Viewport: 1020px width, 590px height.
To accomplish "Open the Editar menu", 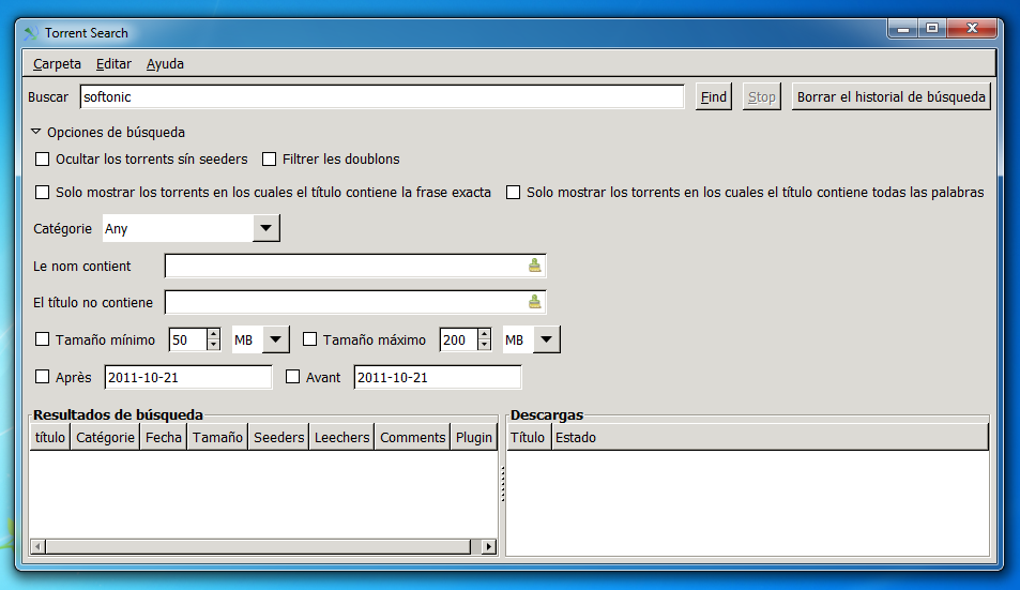I will click(114, 64).
